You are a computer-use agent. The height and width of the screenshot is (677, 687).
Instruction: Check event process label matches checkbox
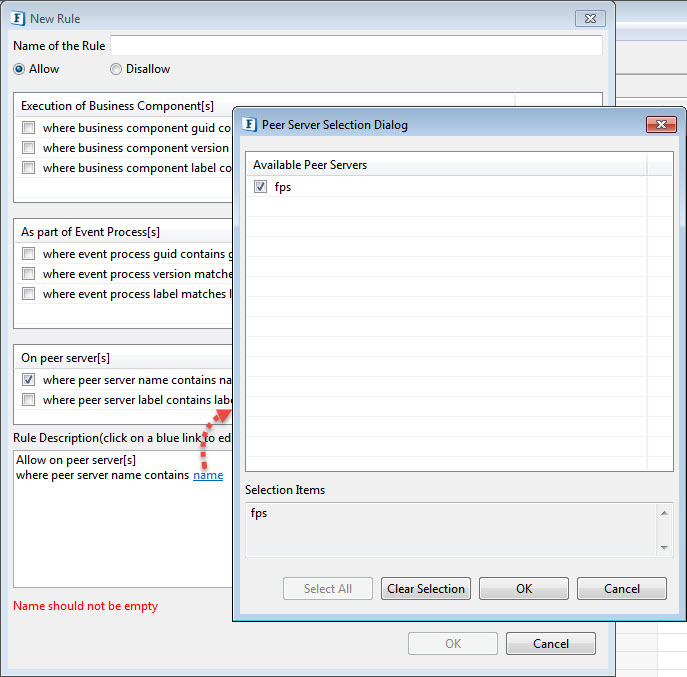pos(29,294)
